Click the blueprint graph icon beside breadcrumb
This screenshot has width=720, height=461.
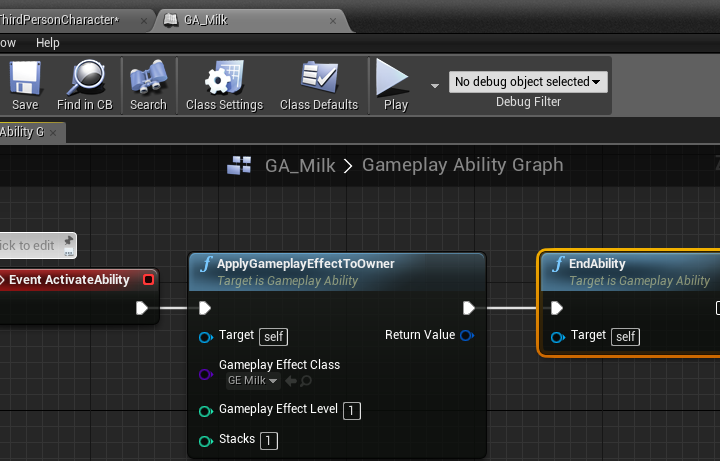[239, 165]
